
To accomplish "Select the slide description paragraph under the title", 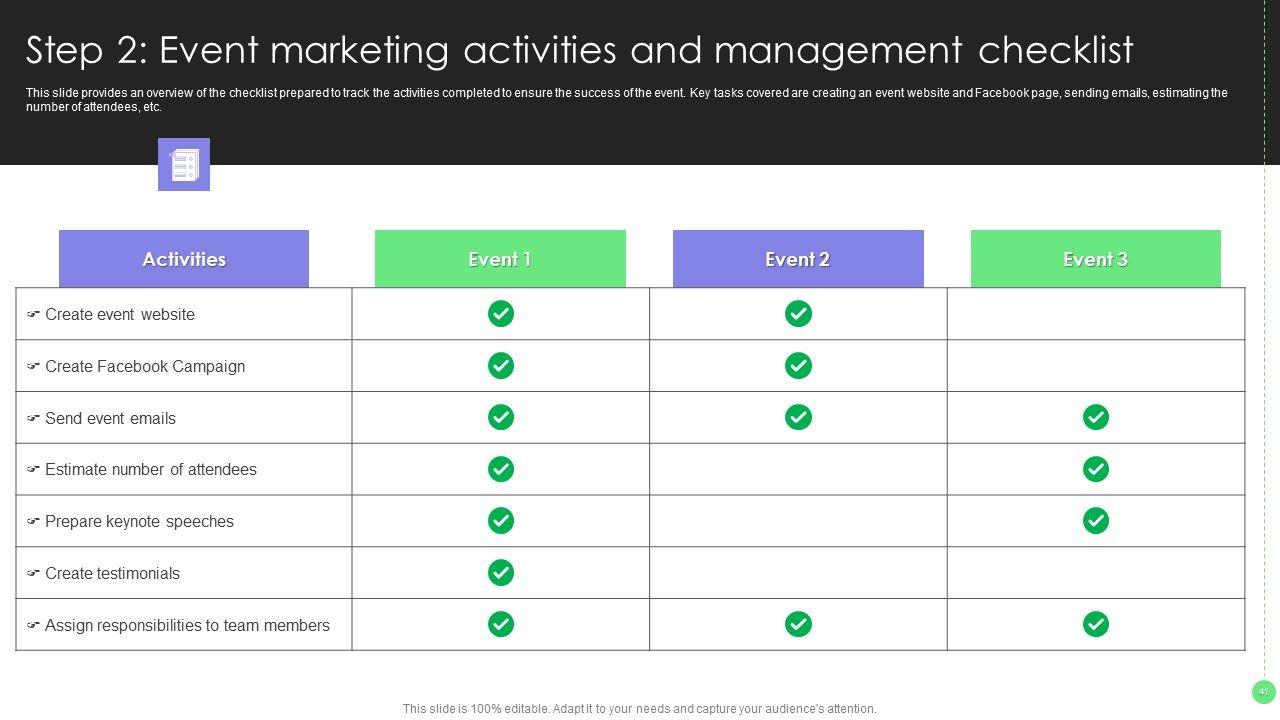I will [x=627, y=100].
